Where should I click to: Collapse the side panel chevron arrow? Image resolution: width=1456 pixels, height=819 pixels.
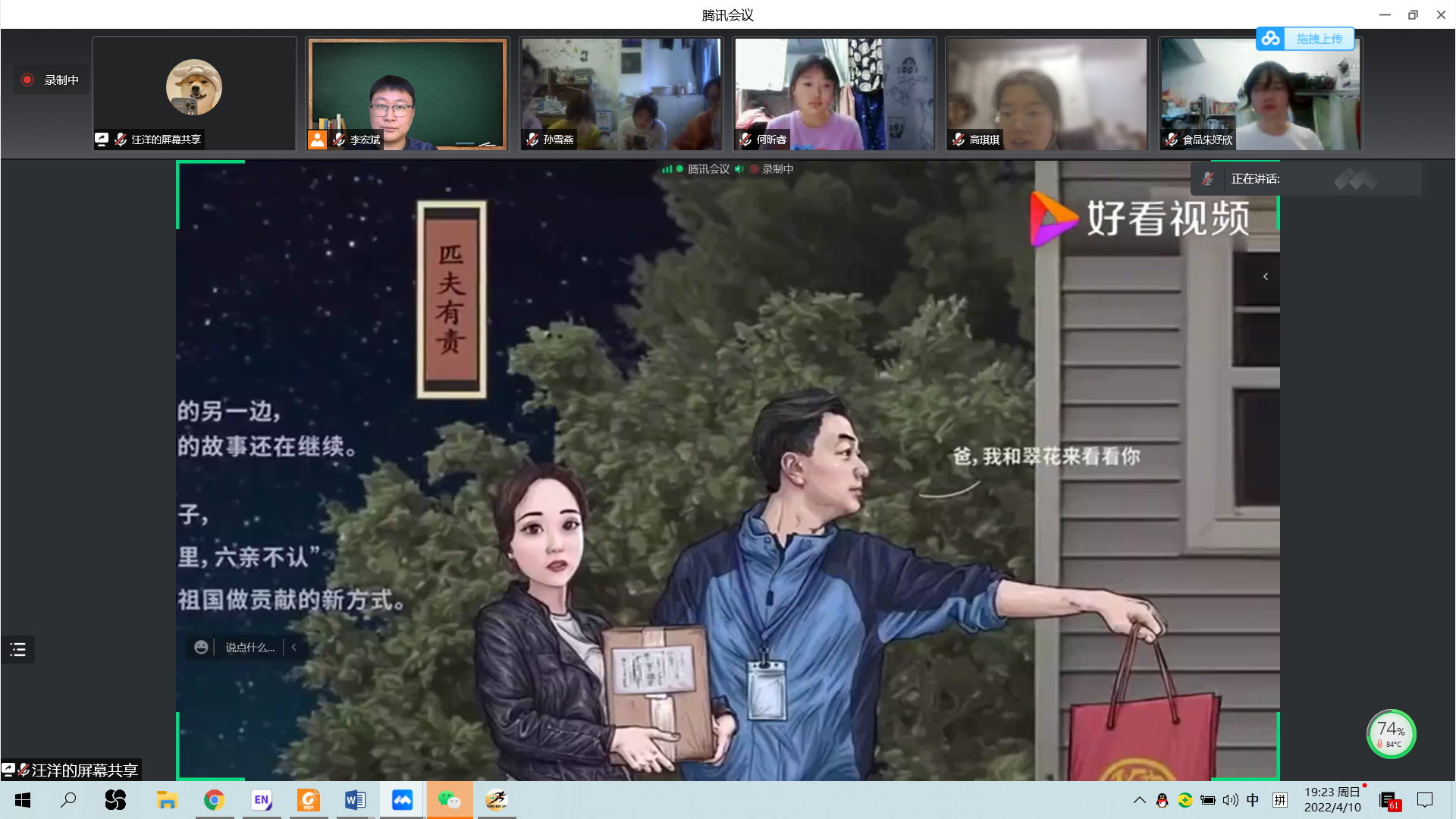click(1265, 277)
